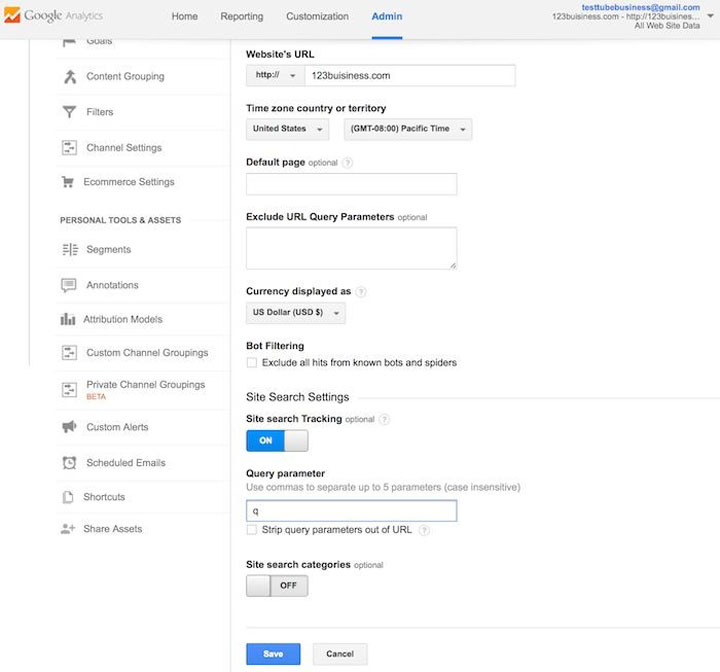Open Ecommerce Settings cart icon
720x672 pixels.
click(68, 182)
